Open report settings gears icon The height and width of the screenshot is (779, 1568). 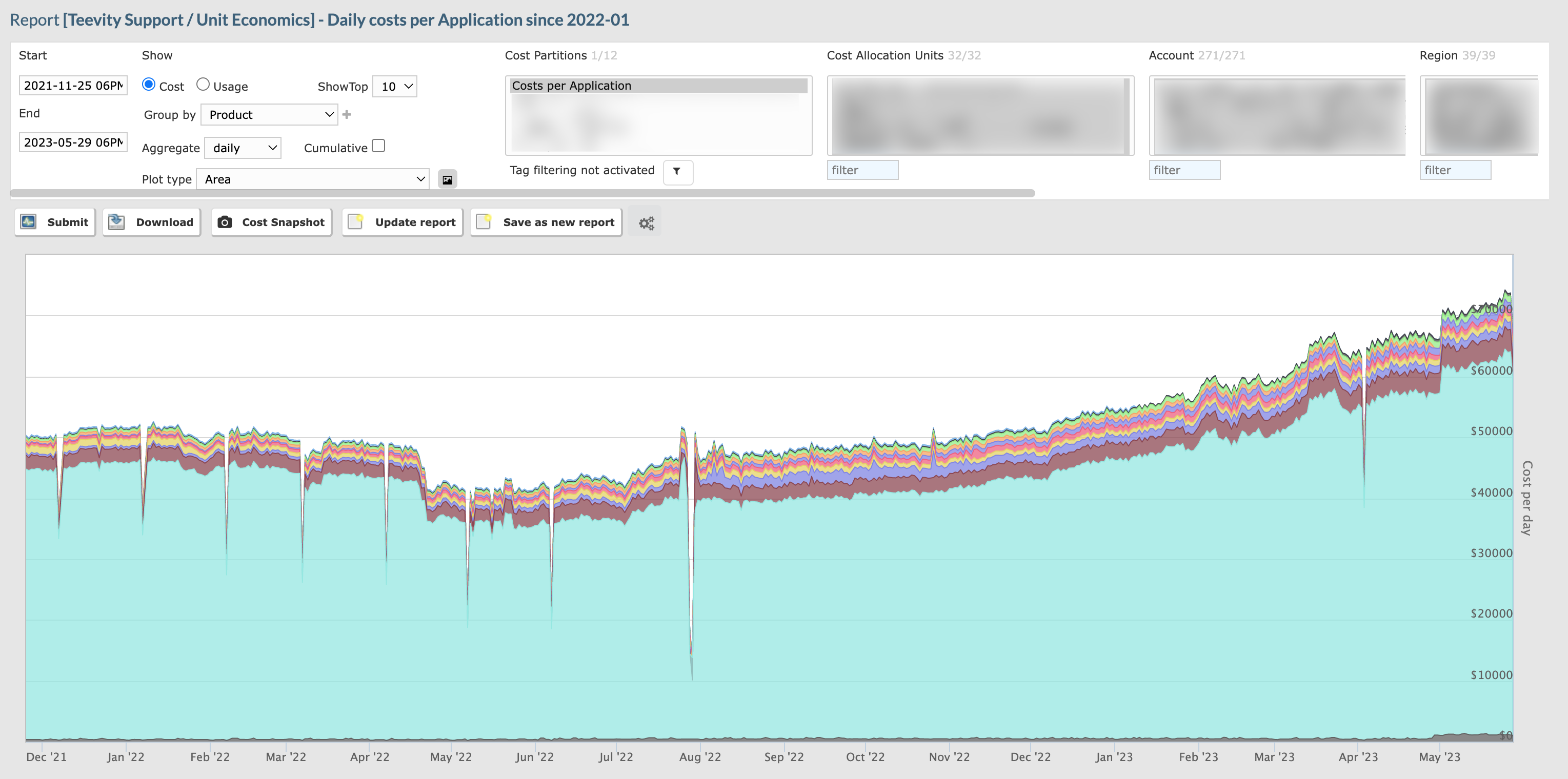(645, 223)
